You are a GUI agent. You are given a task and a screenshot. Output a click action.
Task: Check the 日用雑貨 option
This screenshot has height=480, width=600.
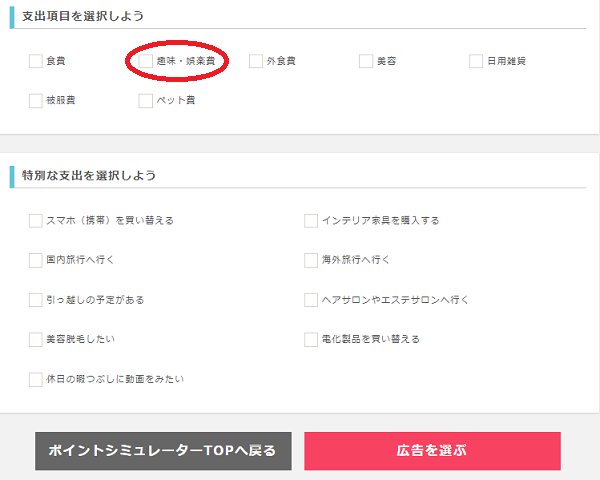[476, 61]
